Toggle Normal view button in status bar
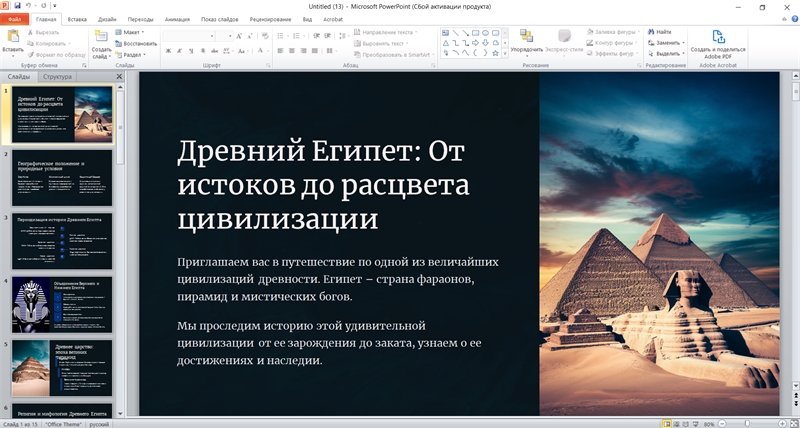Image resolution: width=800 pixels, height=428 pixels. 666,424
